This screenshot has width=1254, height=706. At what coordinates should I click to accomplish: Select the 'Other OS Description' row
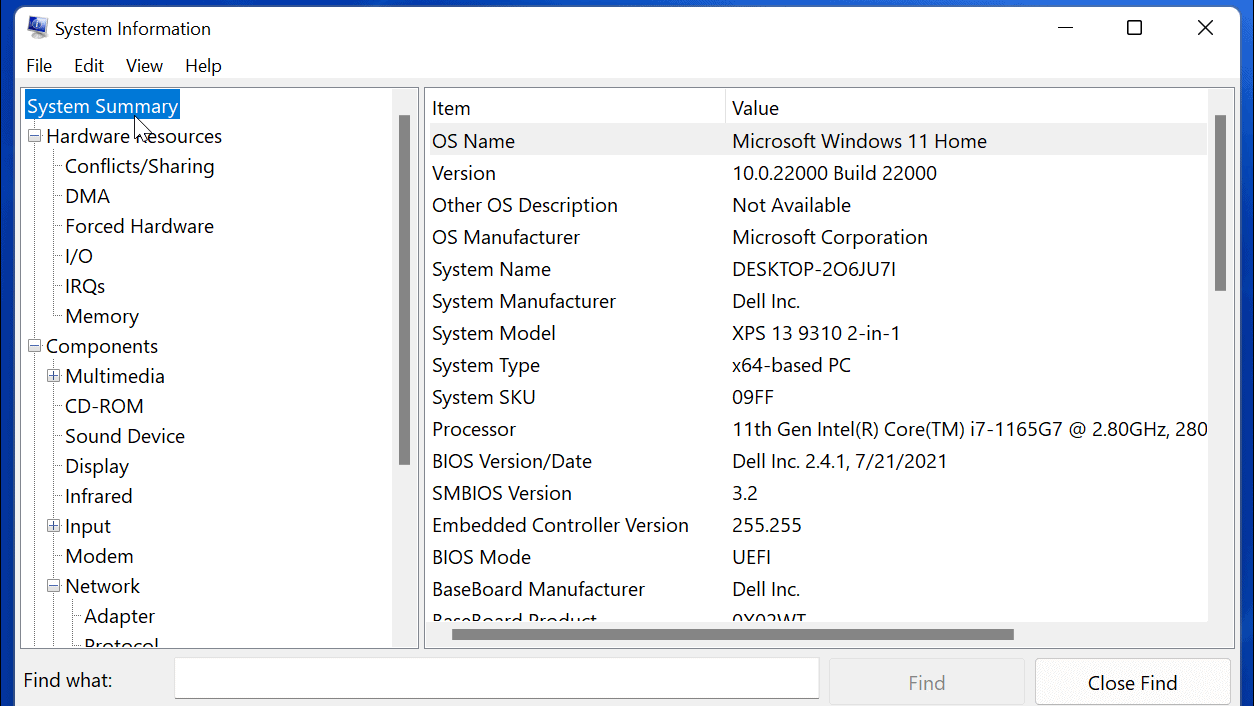818,205
